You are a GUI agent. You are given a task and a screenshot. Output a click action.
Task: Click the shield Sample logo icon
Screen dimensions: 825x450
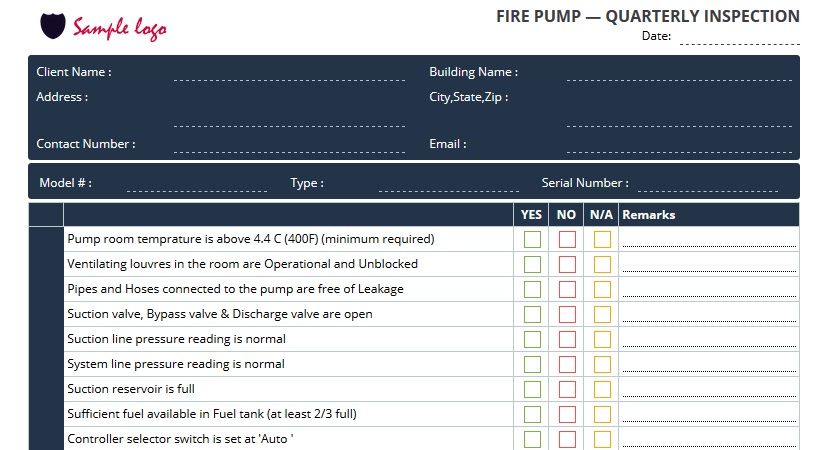pos(53,26)
